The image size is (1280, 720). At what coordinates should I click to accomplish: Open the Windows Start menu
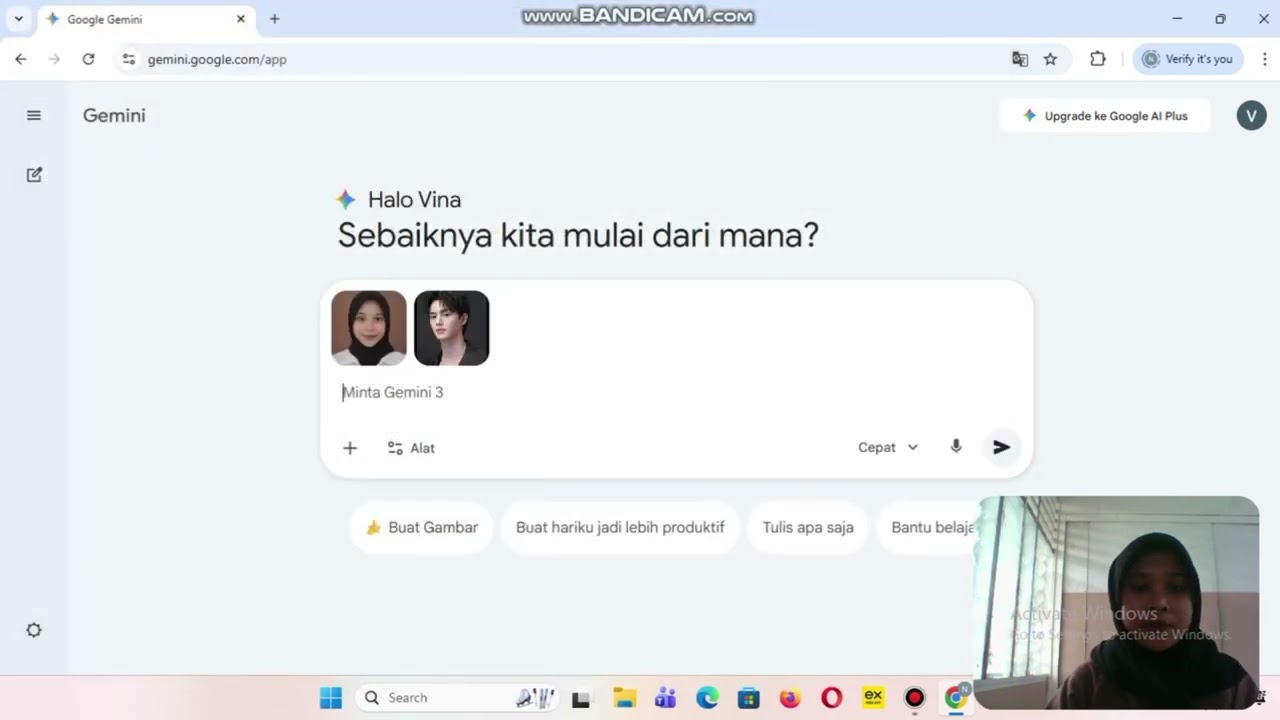pyautogui.click(x=330, y=697)
